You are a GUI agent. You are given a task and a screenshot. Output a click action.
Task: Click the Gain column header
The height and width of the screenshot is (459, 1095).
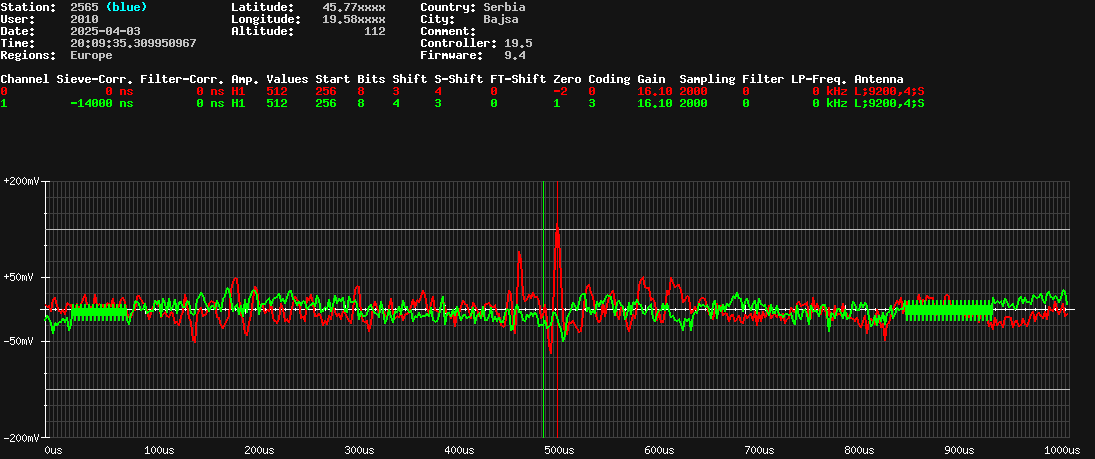pos(652,79)
